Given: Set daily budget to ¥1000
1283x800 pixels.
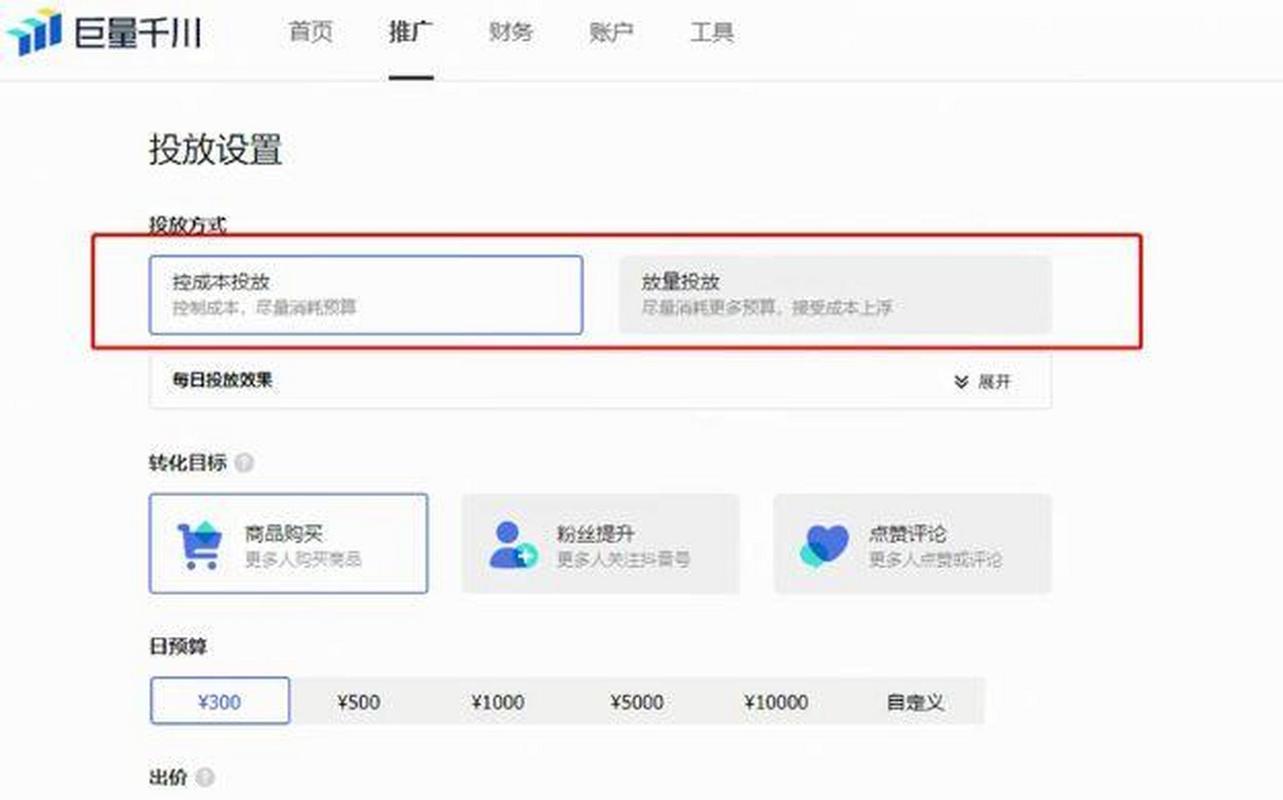Looking at the screenshot, I should (498, 701).
